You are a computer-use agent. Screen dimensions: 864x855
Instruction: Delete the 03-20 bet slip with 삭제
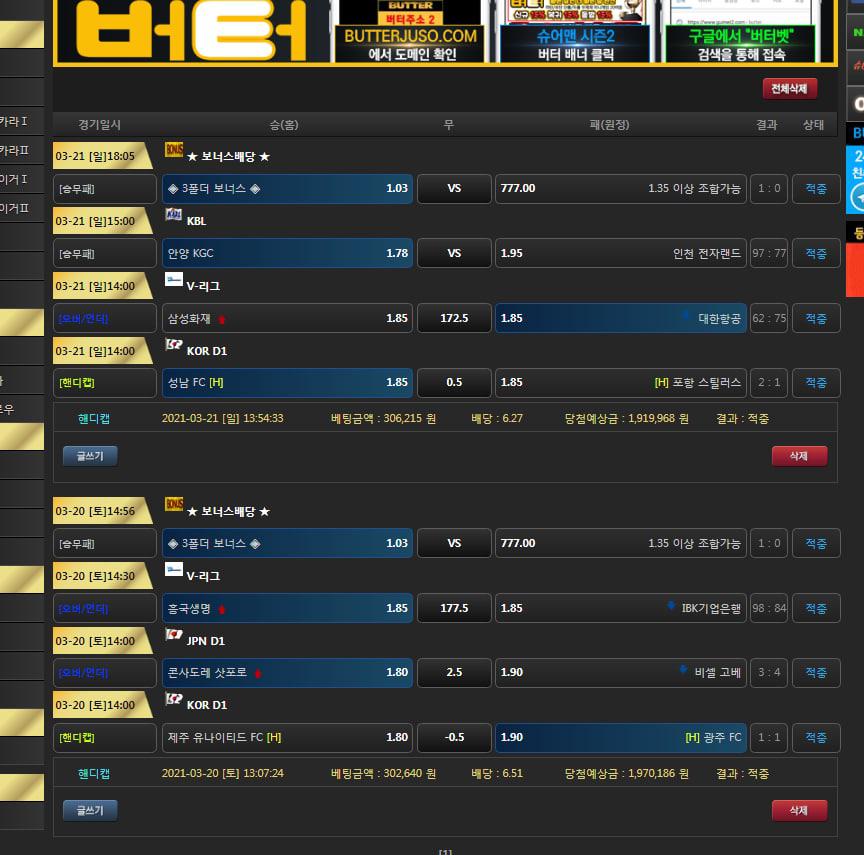point(798,810)
